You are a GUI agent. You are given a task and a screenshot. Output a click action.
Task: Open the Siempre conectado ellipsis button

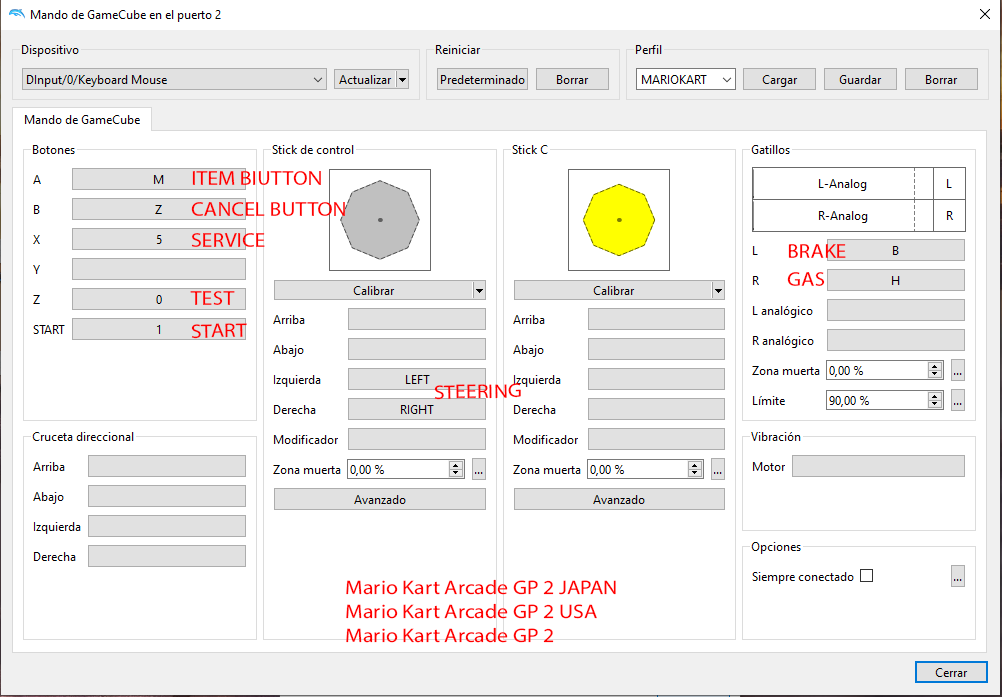pos(957,576)
